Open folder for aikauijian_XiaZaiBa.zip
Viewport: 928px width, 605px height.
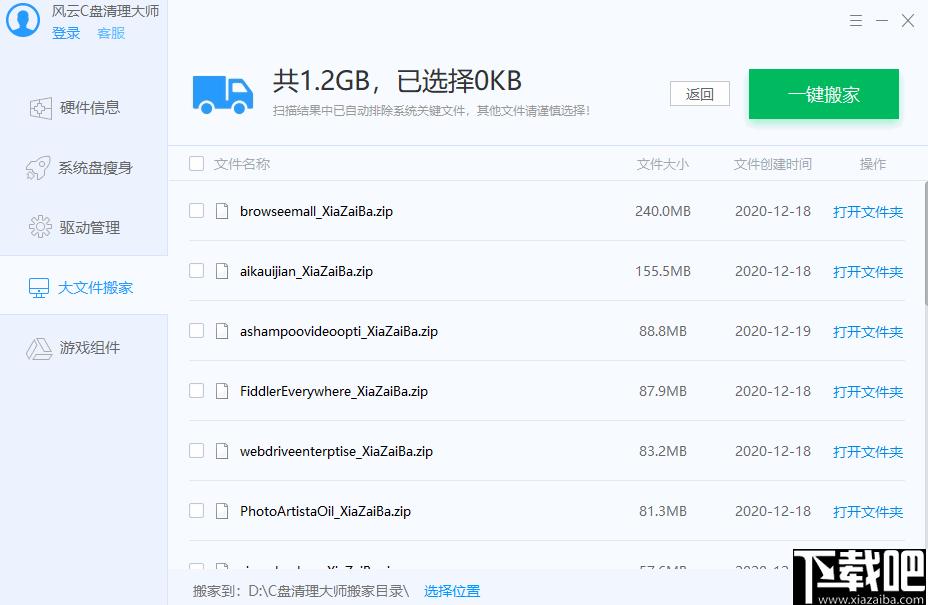(868, 272)
